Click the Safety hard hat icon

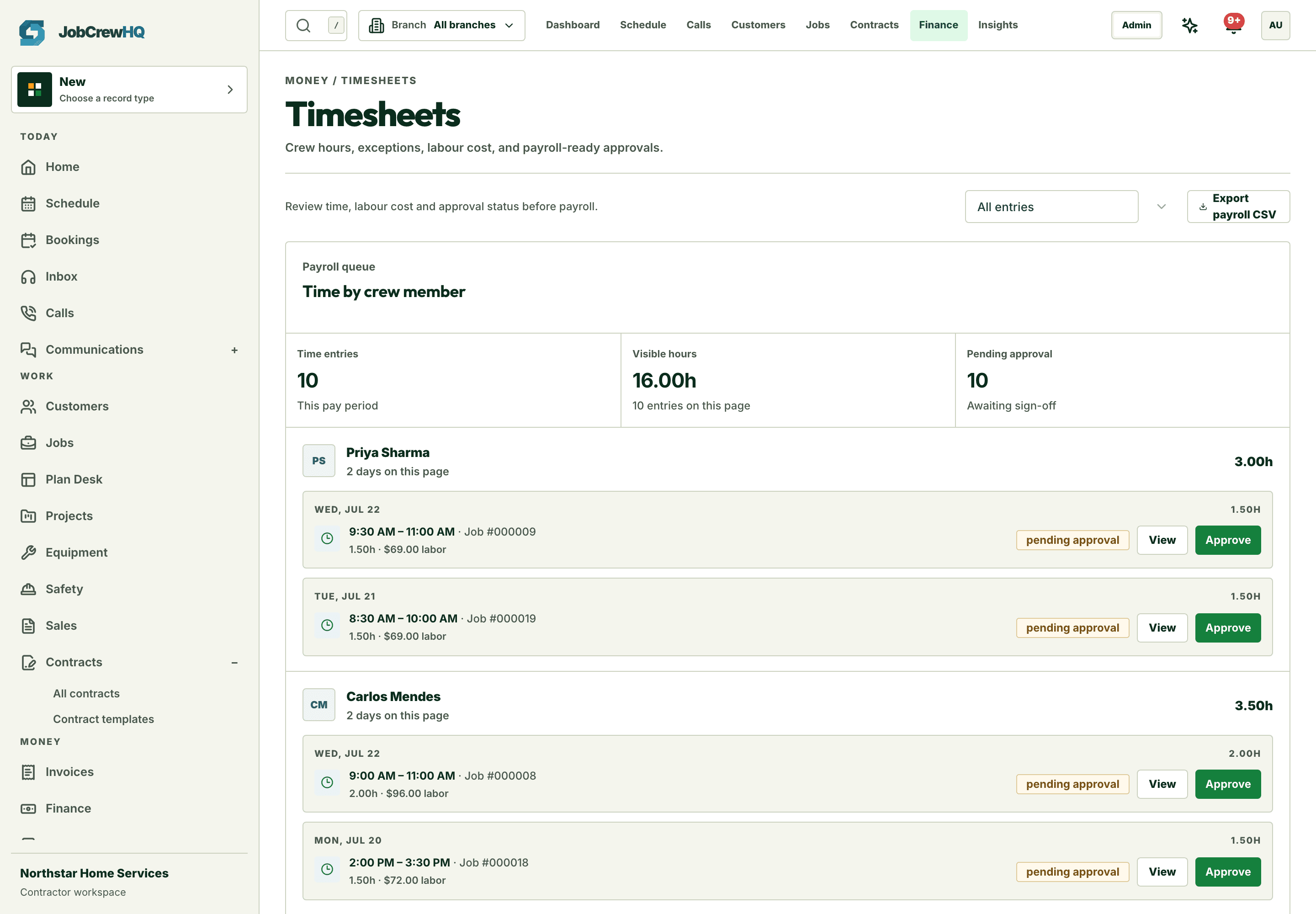tap(28, 589)
